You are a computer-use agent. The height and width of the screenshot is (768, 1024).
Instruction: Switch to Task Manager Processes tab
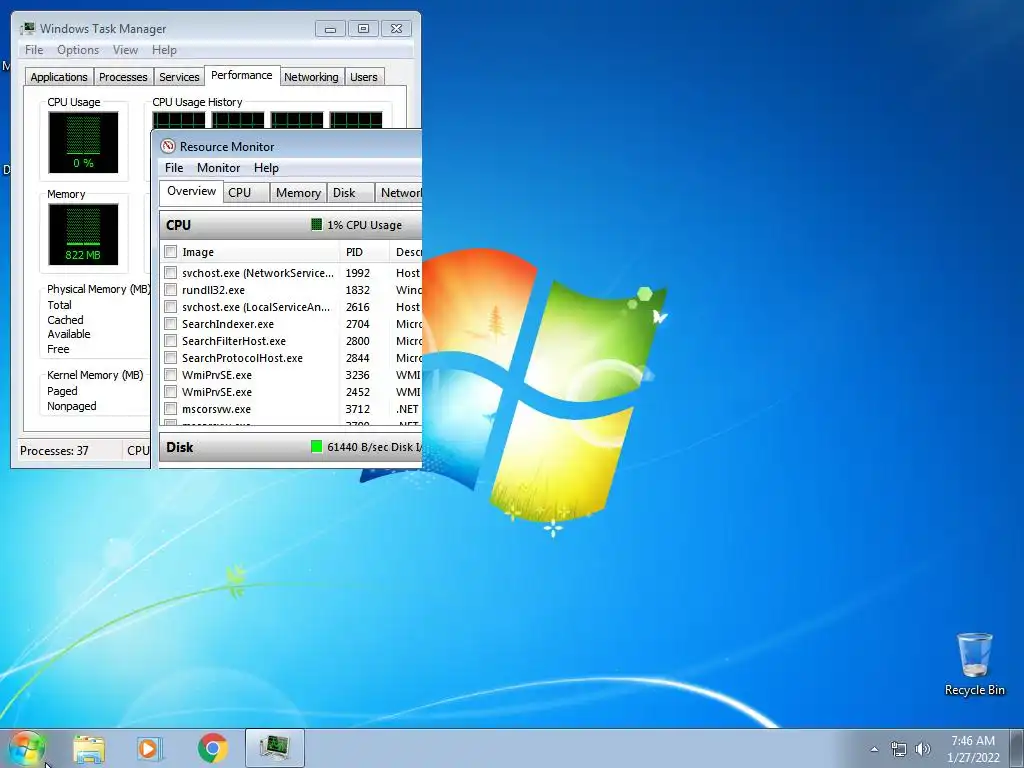pos(123,77)
